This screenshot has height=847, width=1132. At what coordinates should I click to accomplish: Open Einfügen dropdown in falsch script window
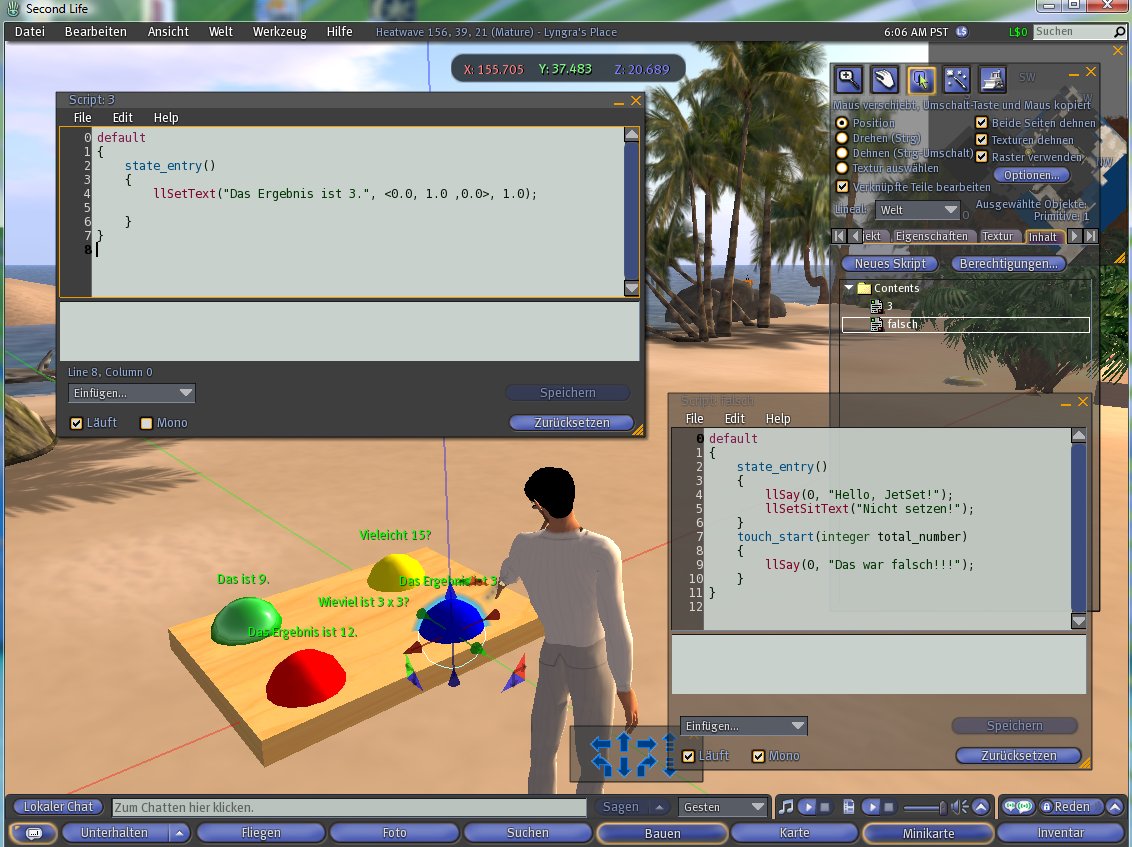click(x=744, y=726)
